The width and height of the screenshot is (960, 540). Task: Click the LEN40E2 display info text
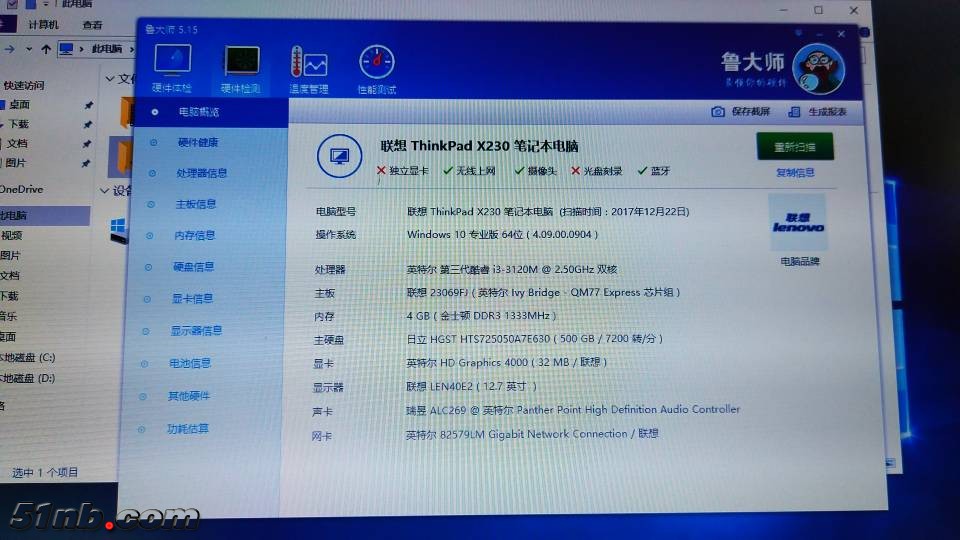coord(471,386)
